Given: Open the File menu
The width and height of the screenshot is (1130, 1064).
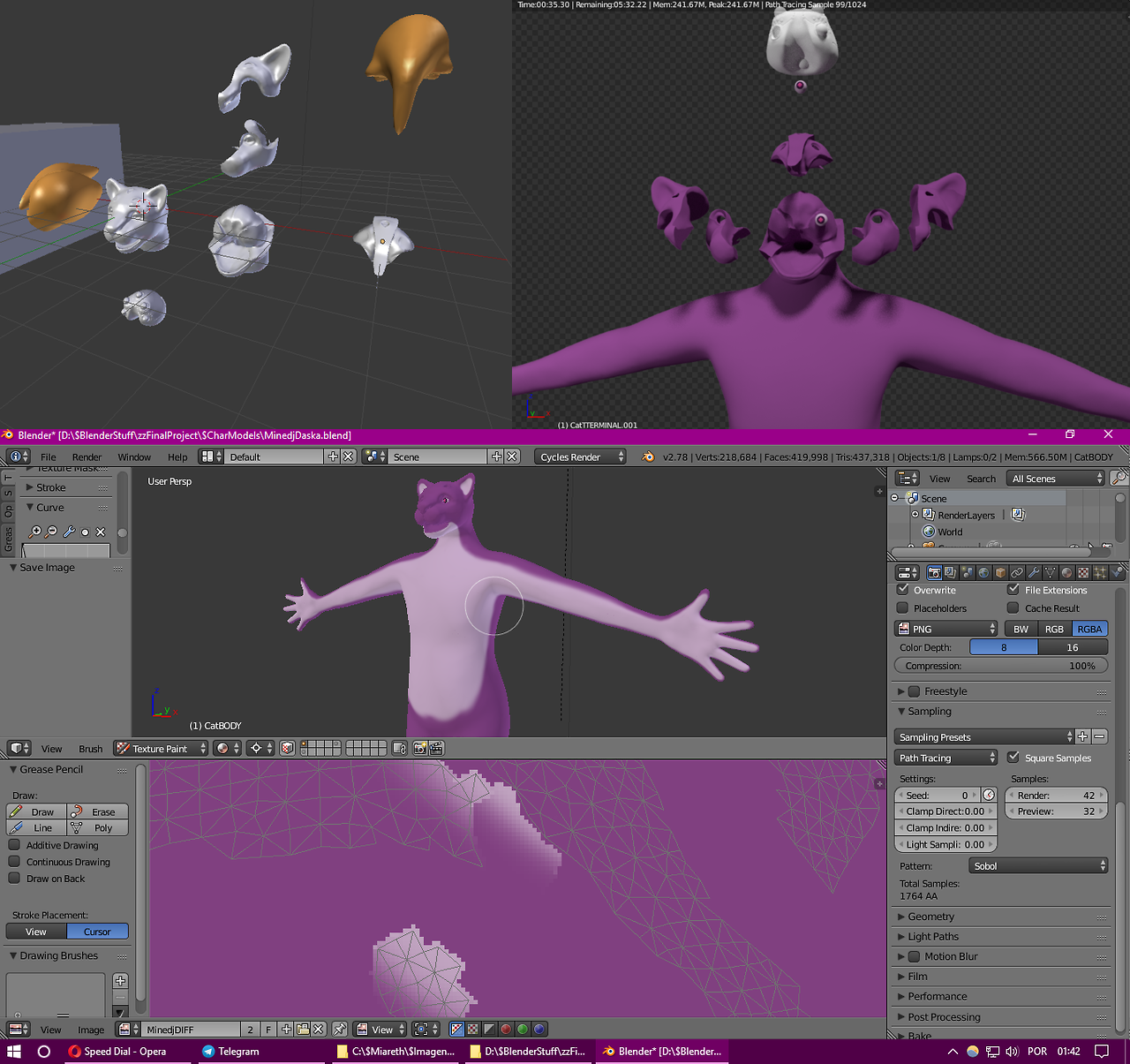Looking at the screenshot, I should click(49, 457).
